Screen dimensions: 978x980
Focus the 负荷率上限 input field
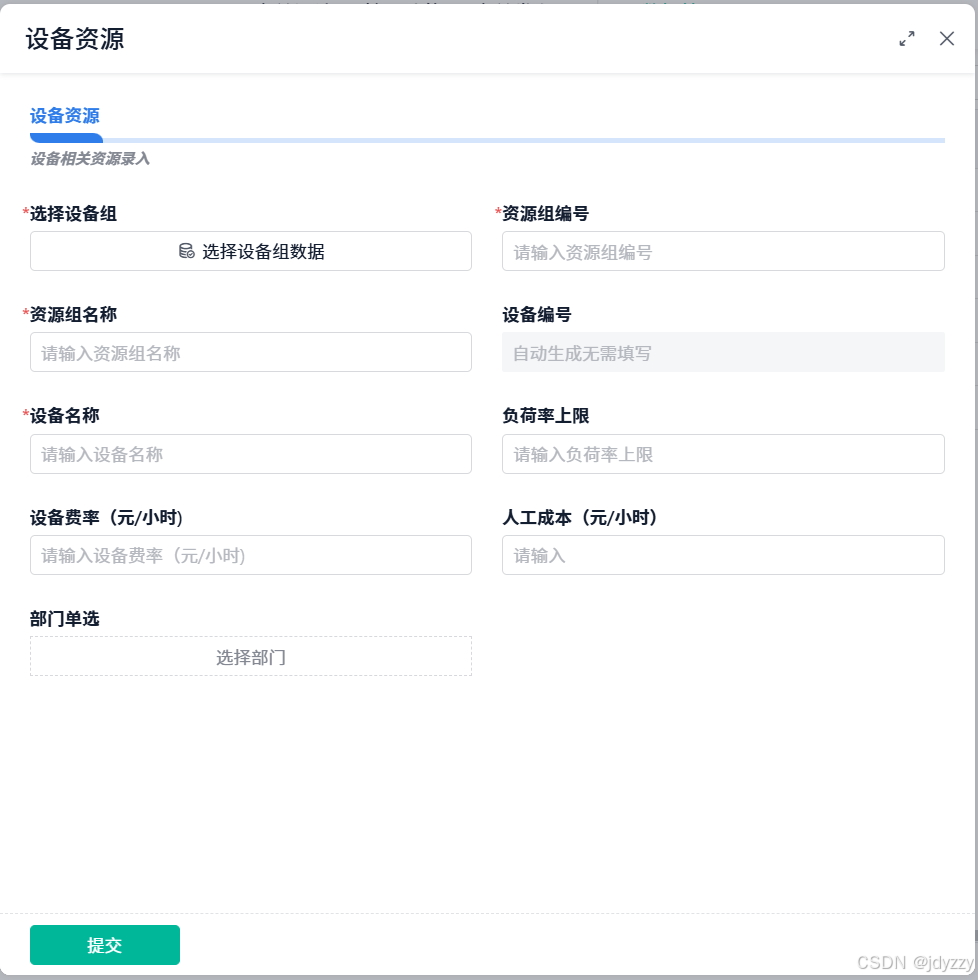click(x=722, y=454)
